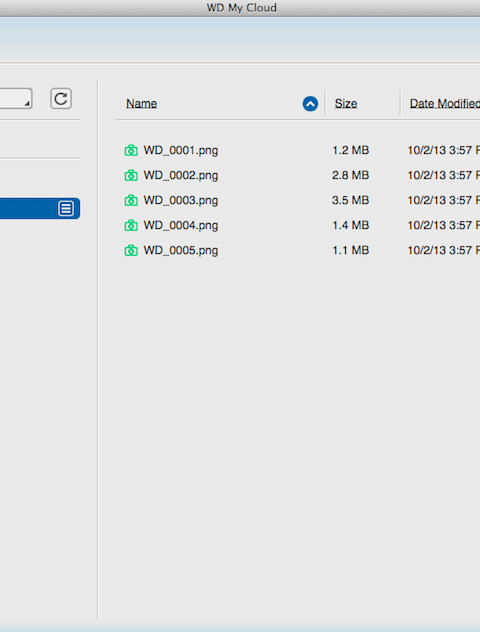The height and width of the screenshot is (632, 480).
Task: Click the camera icon for WD_0003.png
Action: coord(131,200)
